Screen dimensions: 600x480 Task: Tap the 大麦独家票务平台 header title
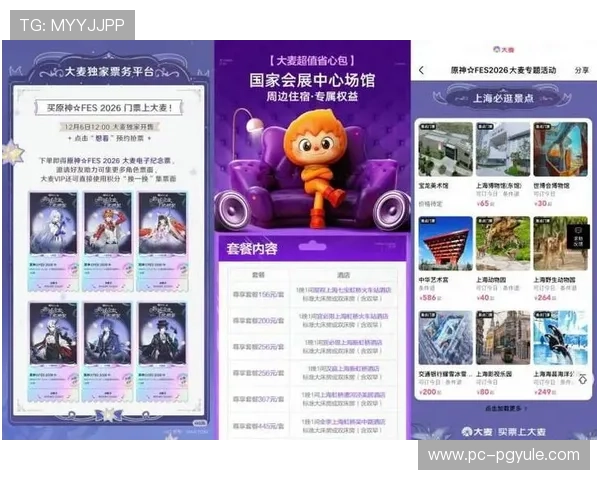109,72
